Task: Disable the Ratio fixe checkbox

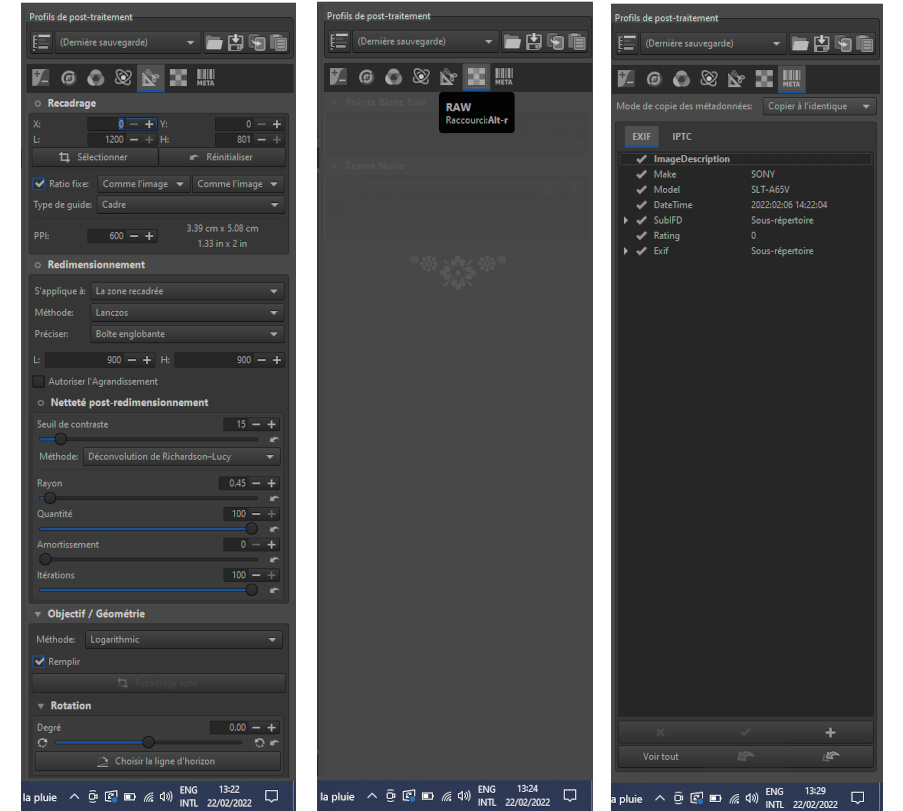Action: click(39, 184)
